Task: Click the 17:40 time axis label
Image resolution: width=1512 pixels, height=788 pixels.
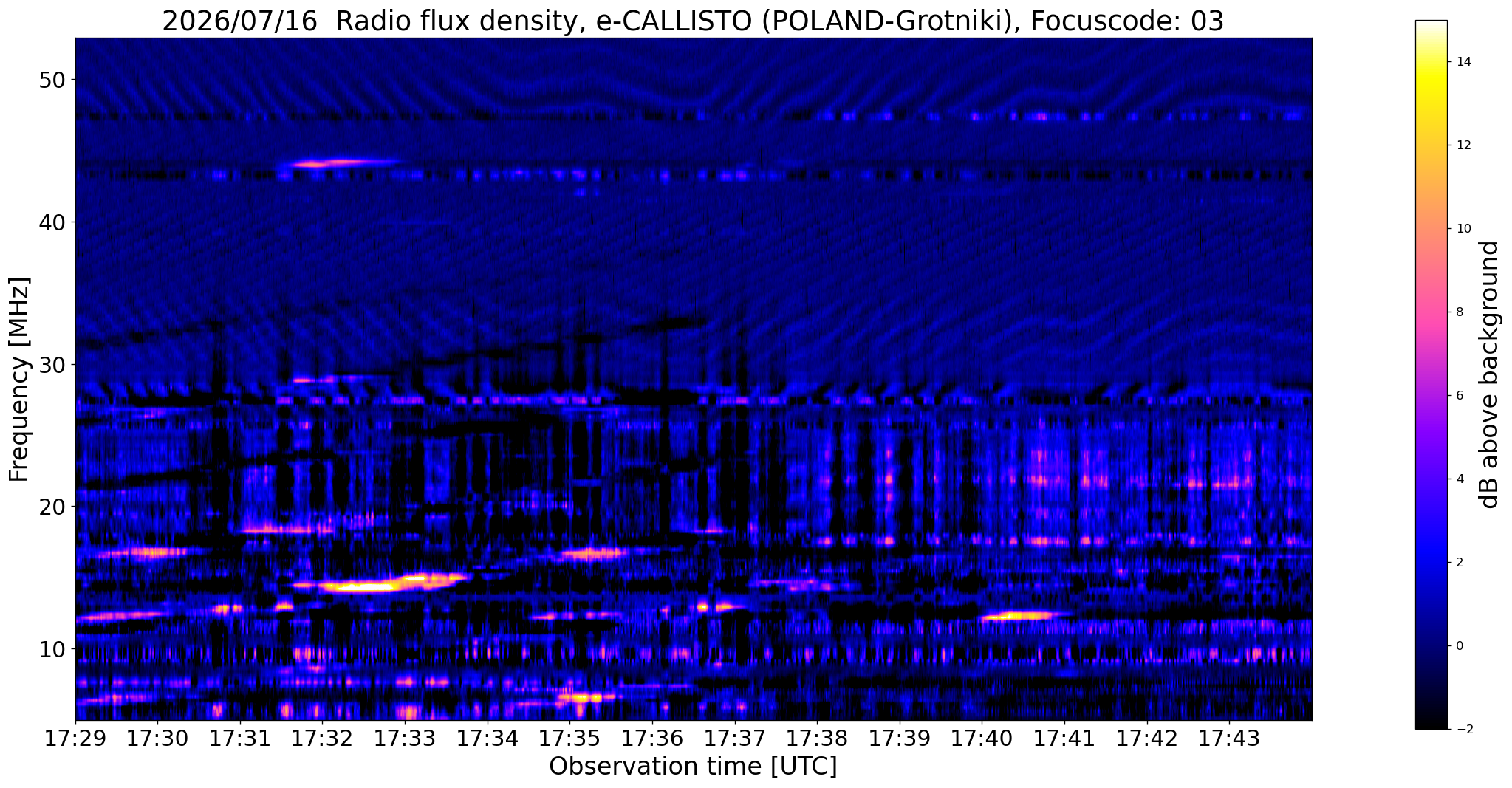Action: coord(982,739)
